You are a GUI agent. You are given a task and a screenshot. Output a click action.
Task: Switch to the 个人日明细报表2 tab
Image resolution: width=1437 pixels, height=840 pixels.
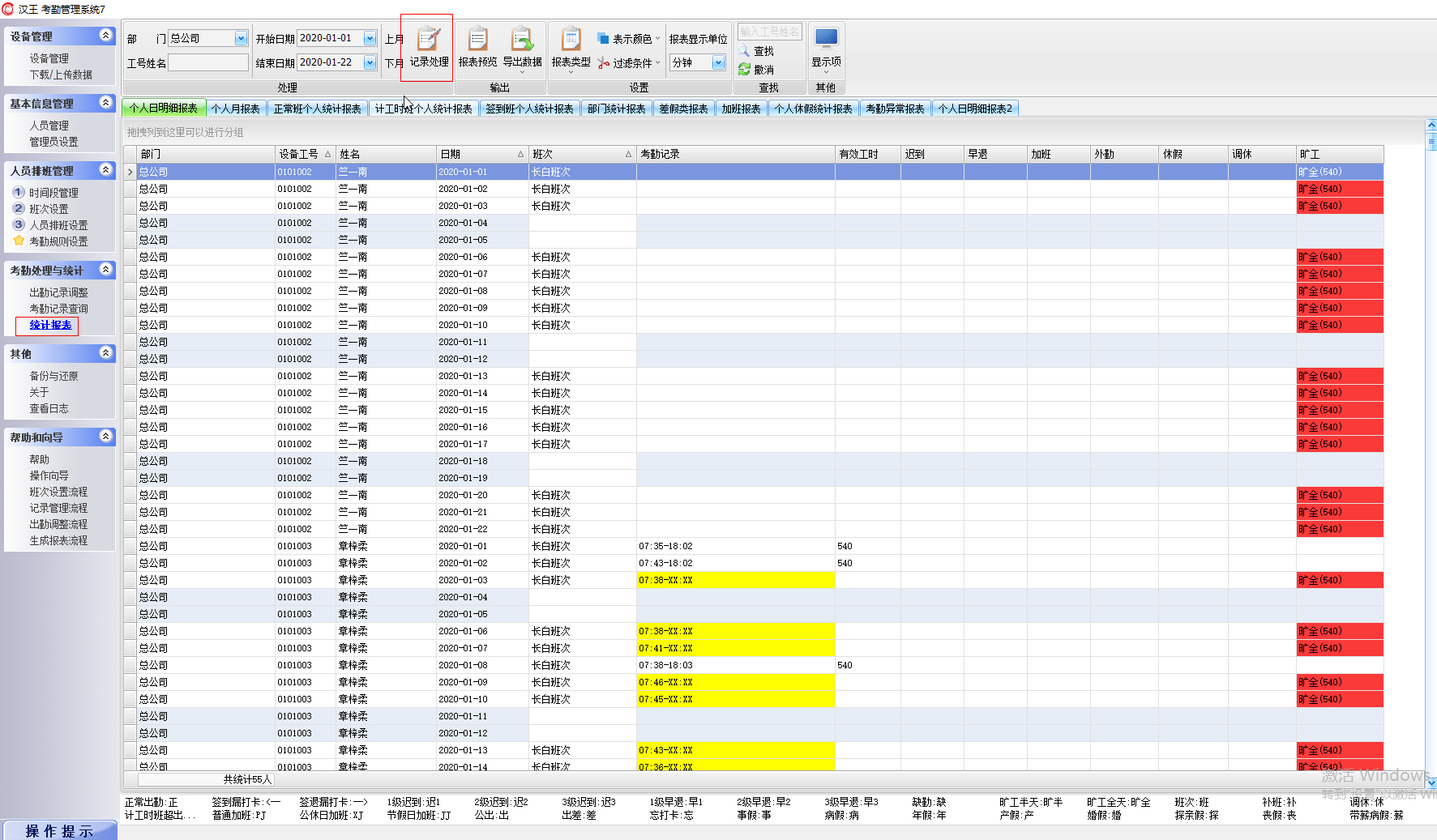975,109
